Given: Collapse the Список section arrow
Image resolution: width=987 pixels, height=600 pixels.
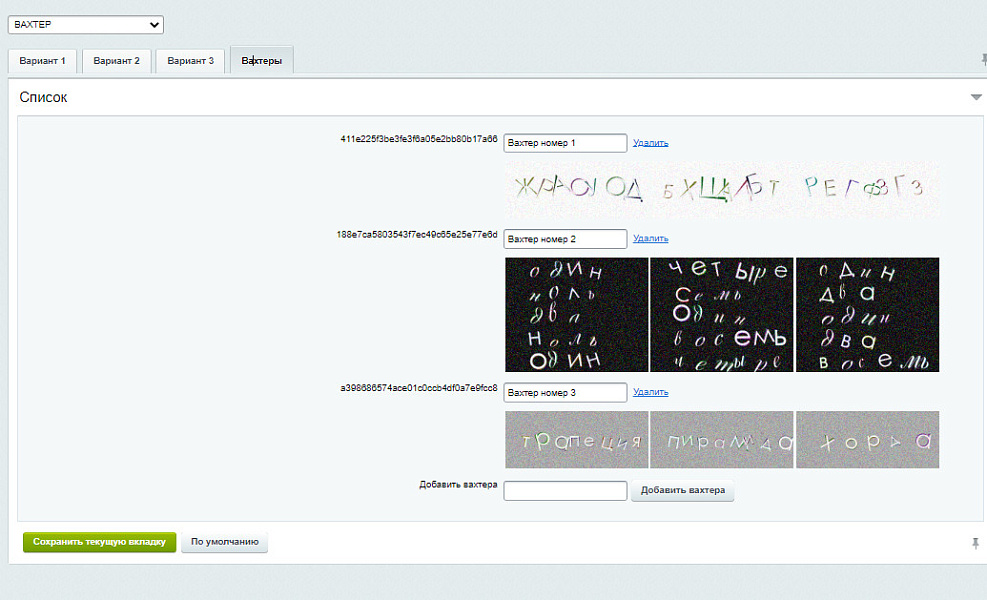Looking at the screenshot, I should point(976,97).
